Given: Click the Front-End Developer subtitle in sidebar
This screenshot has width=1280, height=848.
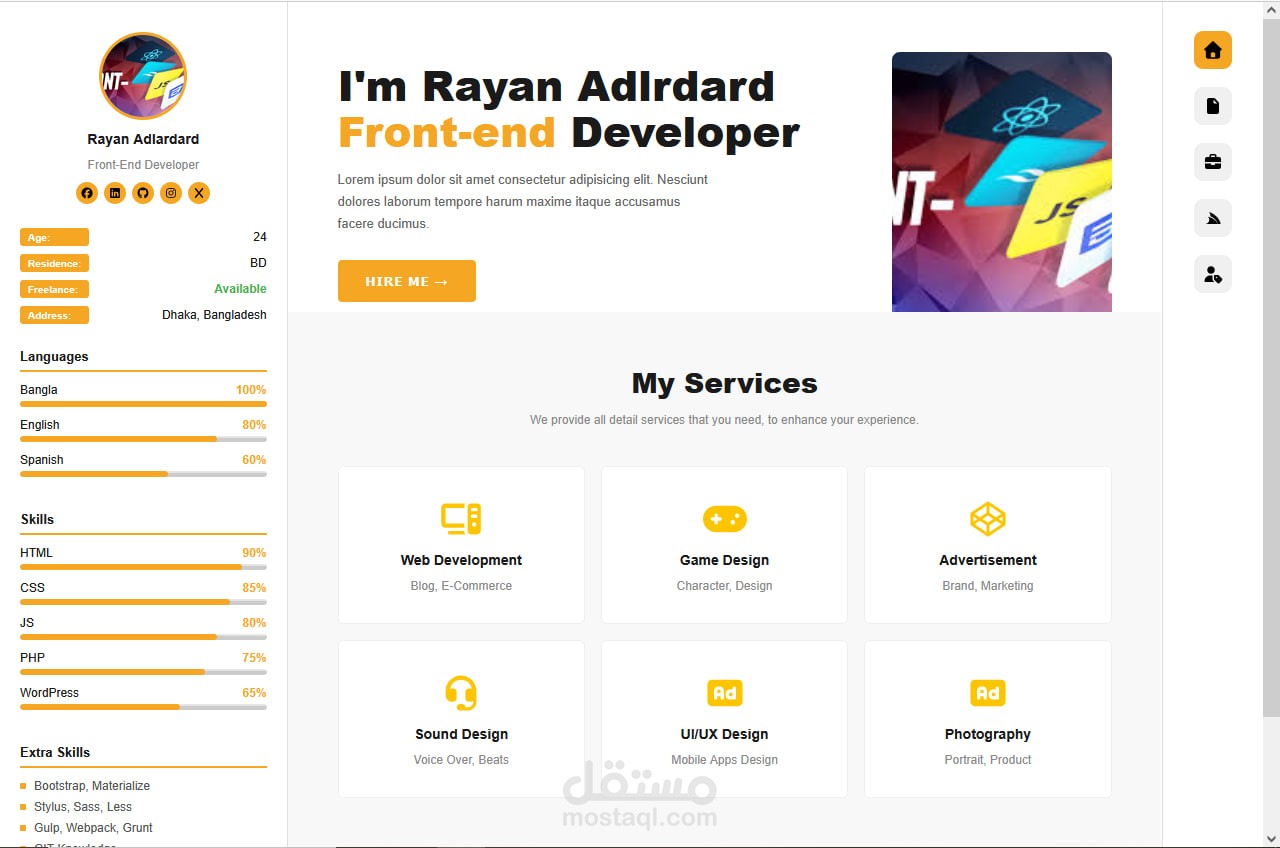Looking at the screenshot, I should (x=143, y=165).
